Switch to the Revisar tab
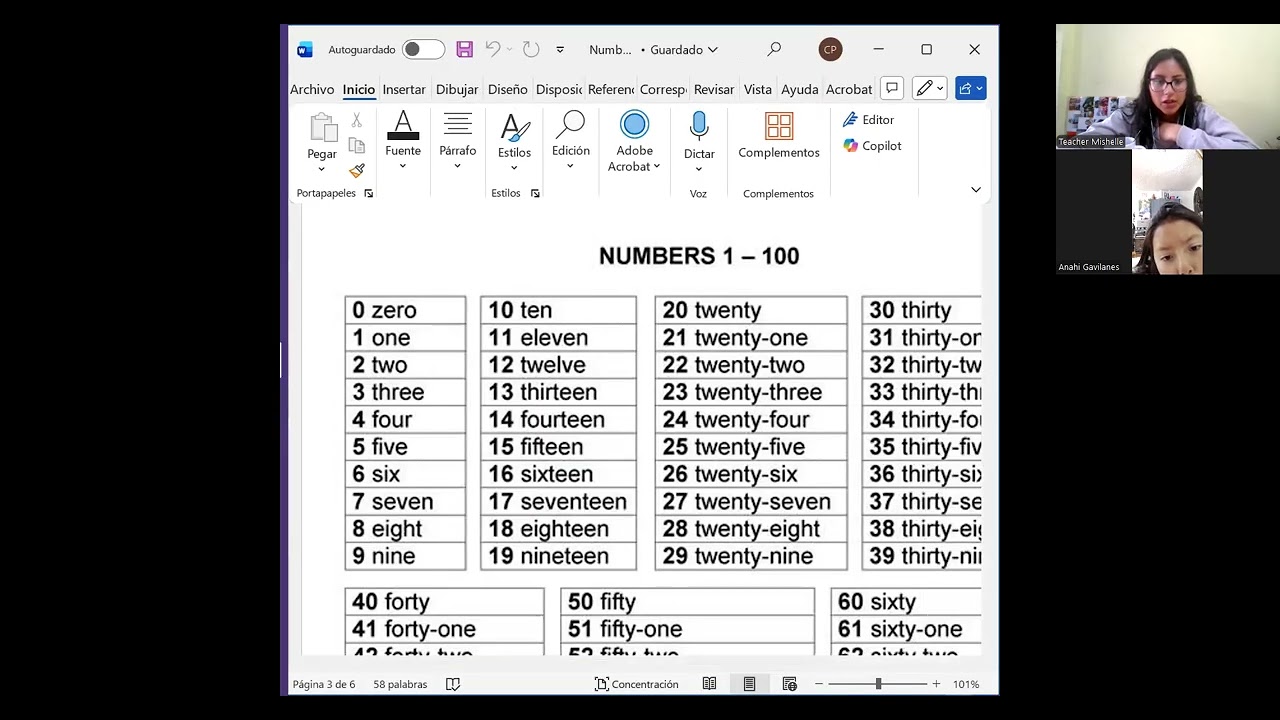Viewport: 1280px width, 720px height. click(x=714, y=89)
